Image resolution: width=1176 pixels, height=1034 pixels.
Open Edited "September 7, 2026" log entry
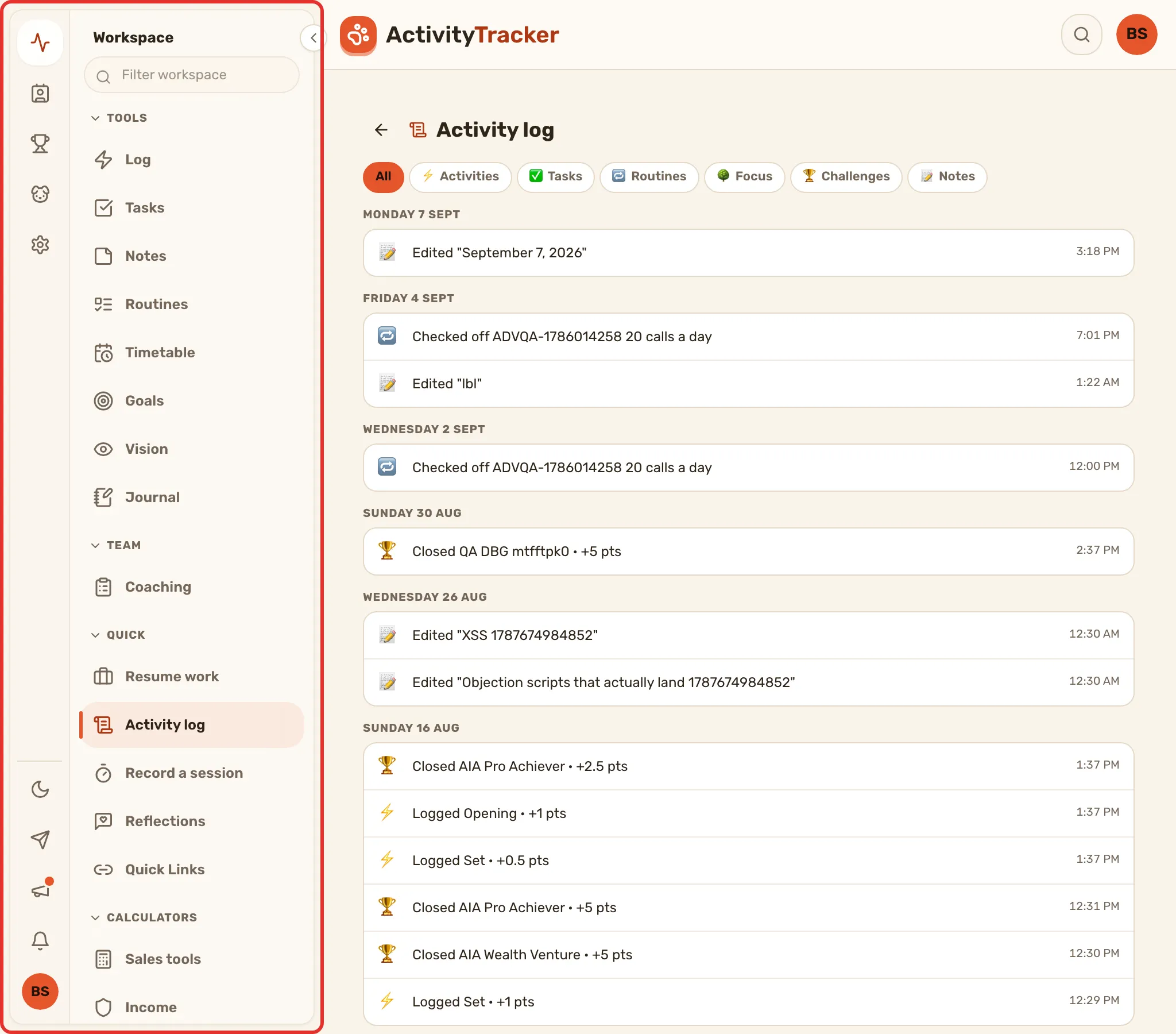[748, 253]
